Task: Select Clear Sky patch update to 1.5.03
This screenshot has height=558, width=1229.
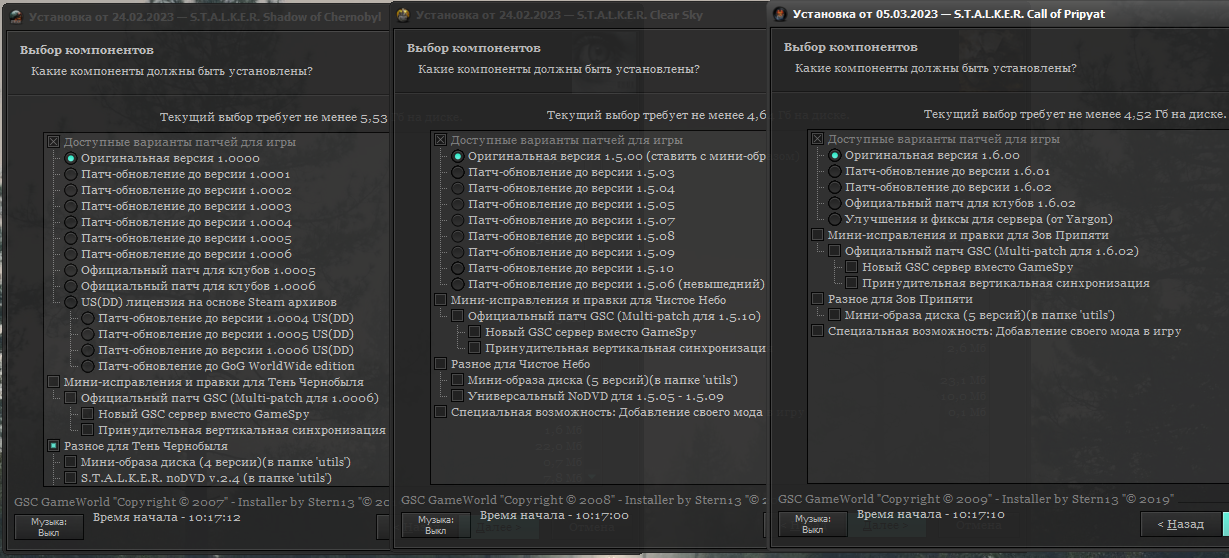Action: tap(458, 172)
